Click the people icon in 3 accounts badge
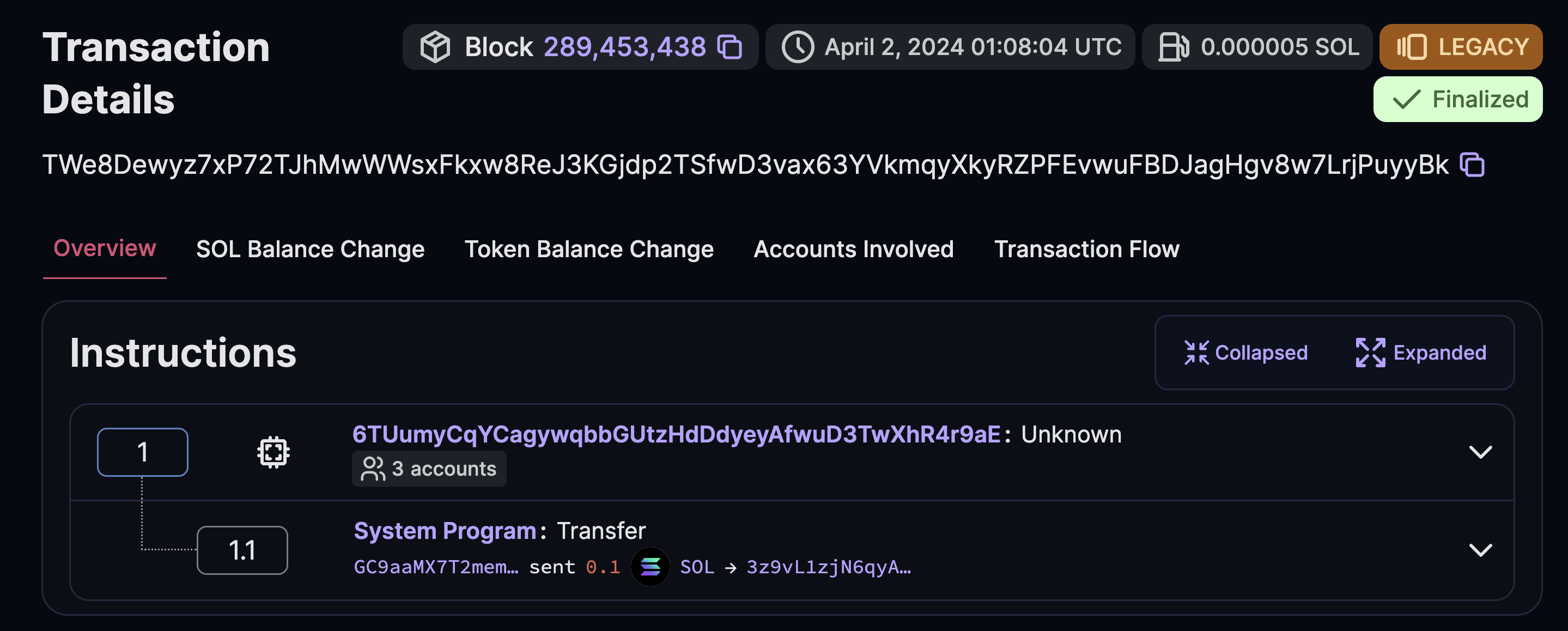Image resolution: width=1568 pixels, height=631 pixels. [x=373, y=469]
